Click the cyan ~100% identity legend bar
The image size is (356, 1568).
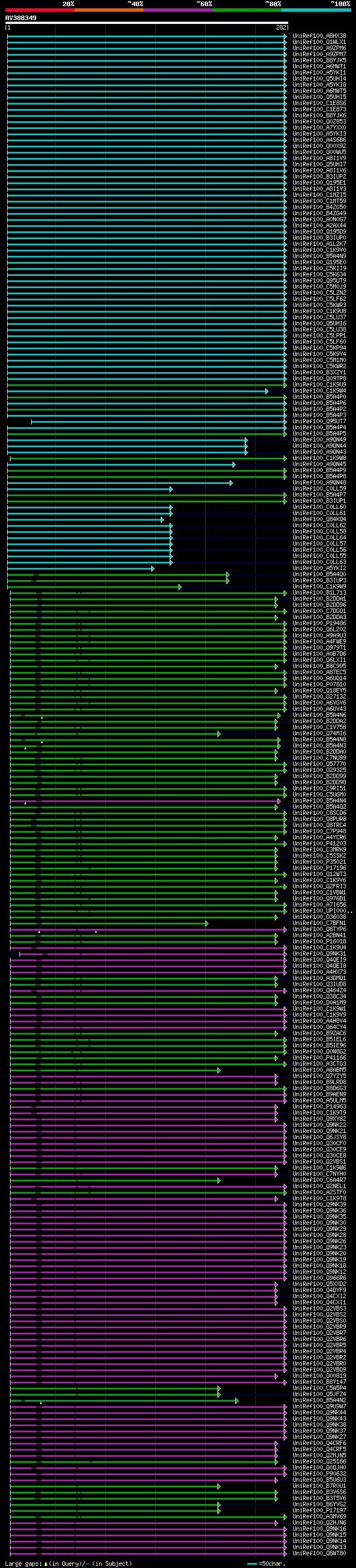pos(316,10)
